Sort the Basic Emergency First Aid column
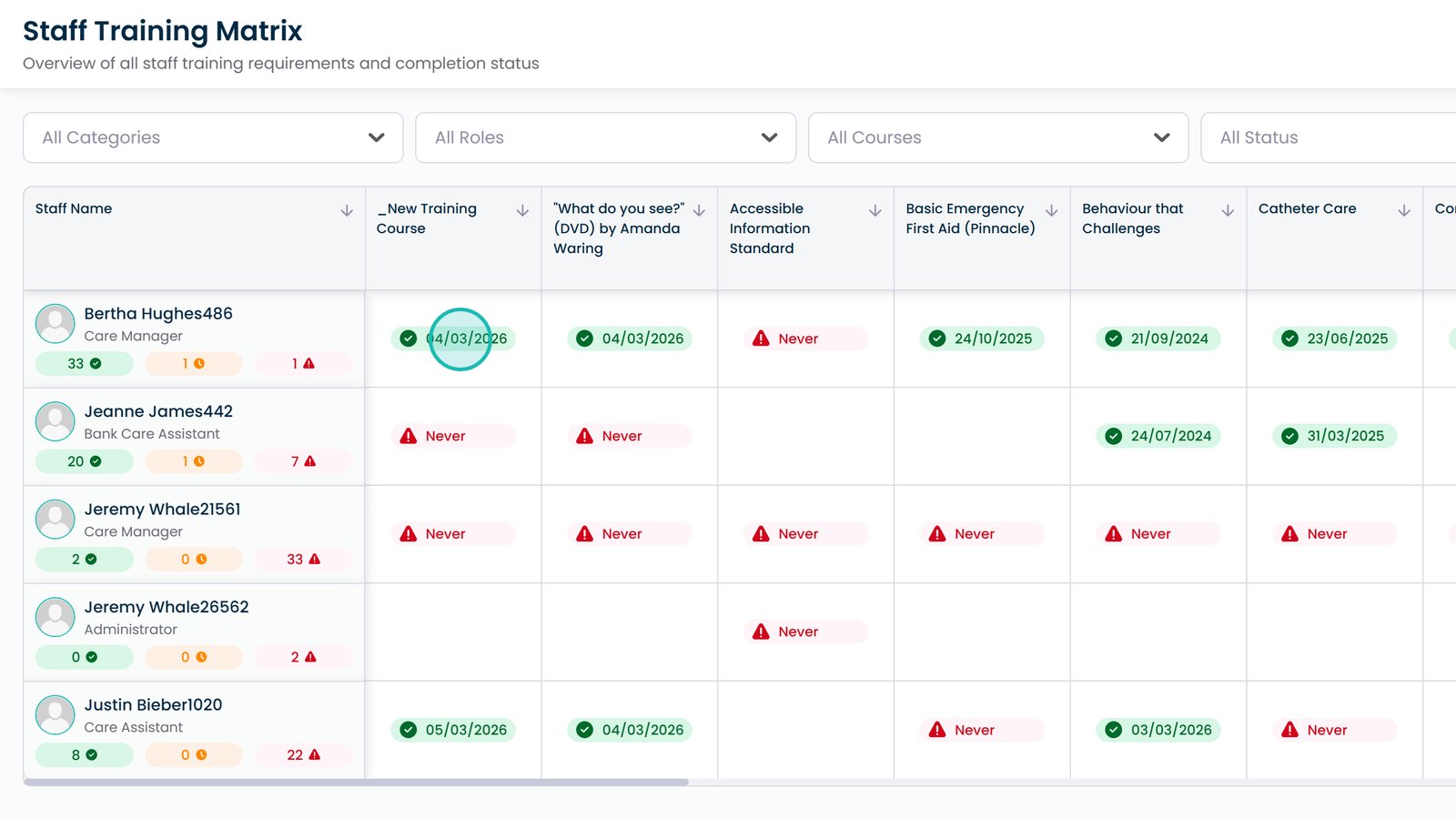Viewport: 1456px width, 819px height. (x=1051, y=210)
